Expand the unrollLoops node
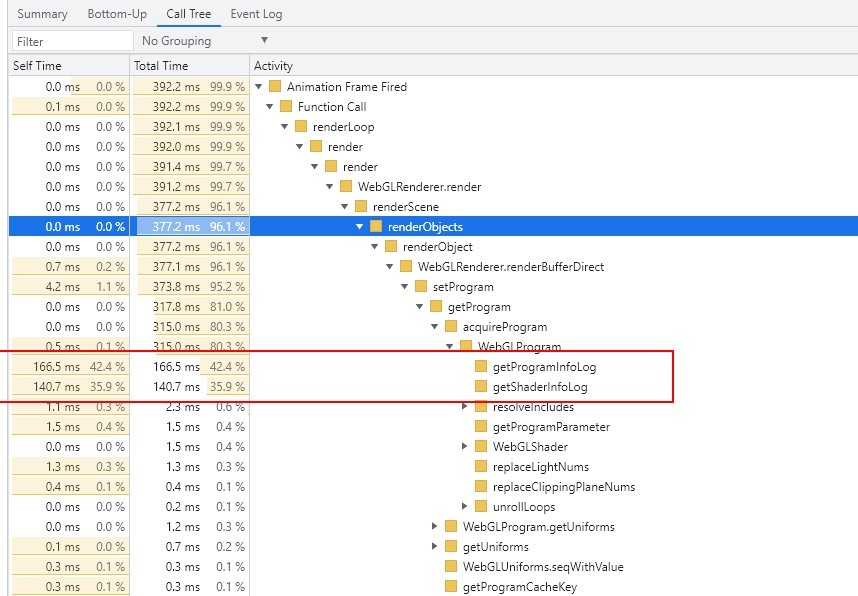 pyautogui.click(x=465, y=507)
